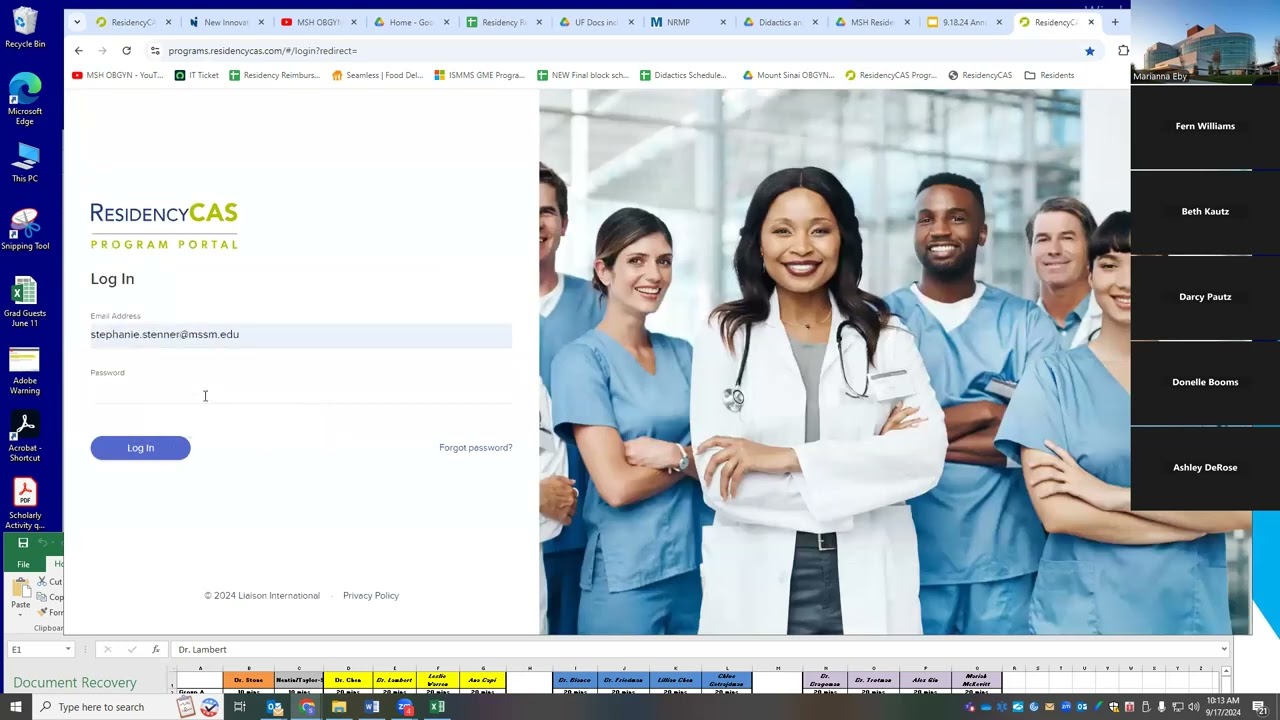1280x720 pixels.
Task: Switch to the UF Docs tab
Action: [x=595, y=22]
